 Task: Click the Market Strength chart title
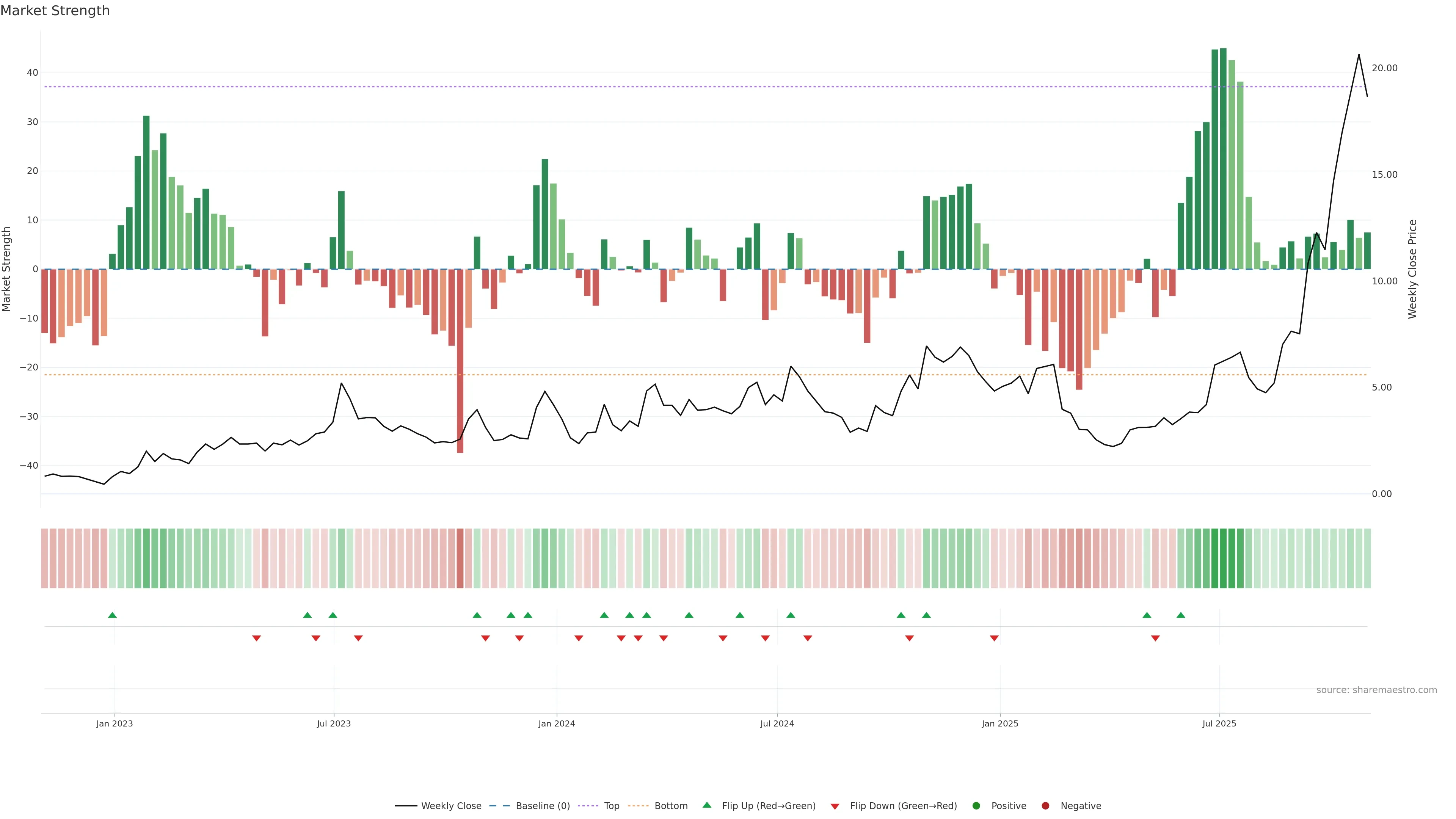click(55, 11)
